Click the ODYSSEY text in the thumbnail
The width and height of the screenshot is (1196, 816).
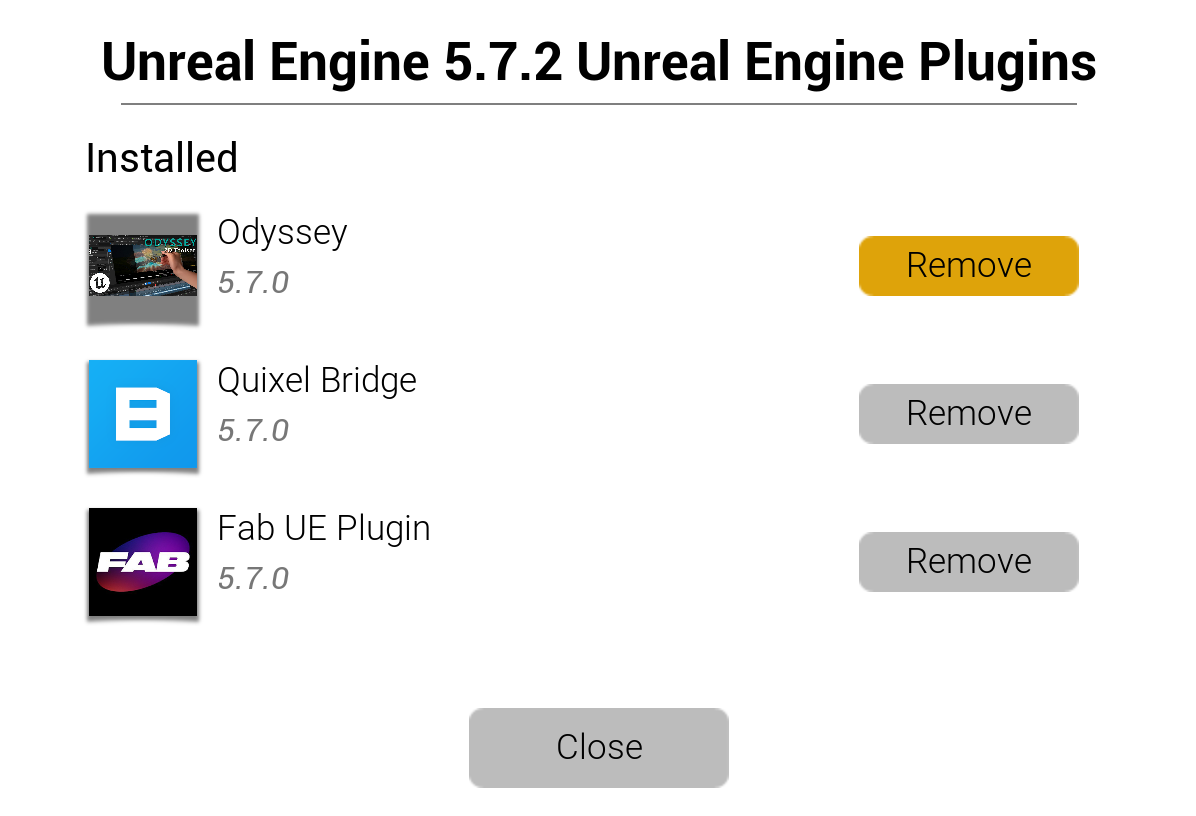point(170,243)
